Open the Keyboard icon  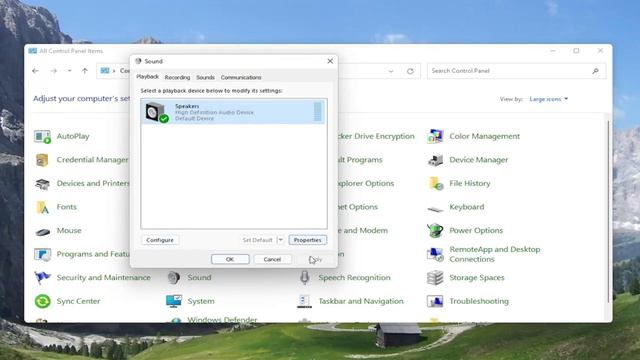tap(435, 209)
